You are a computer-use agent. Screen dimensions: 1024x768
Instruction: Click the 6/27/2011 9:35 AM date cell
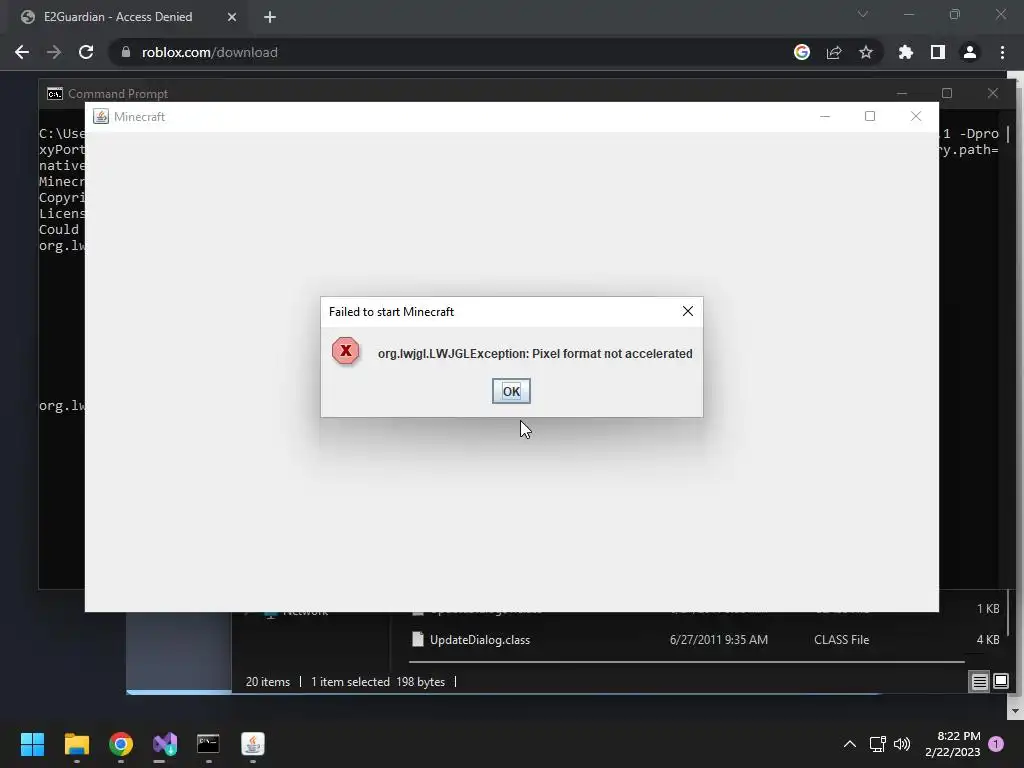pos(718,640)
